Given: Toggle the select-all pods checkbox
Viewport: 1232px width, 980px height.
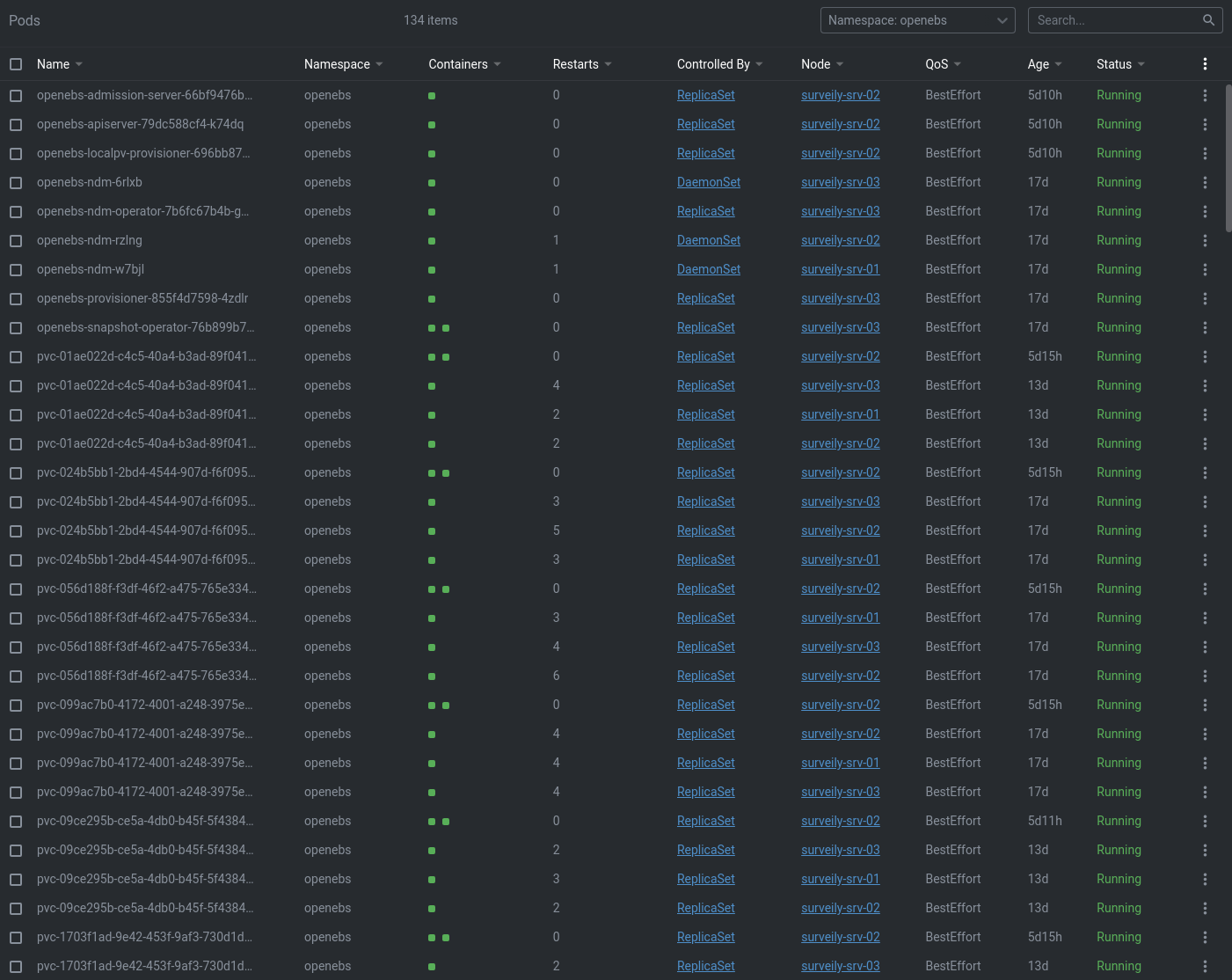Looking at the screenshot, I should pos(16,63).
